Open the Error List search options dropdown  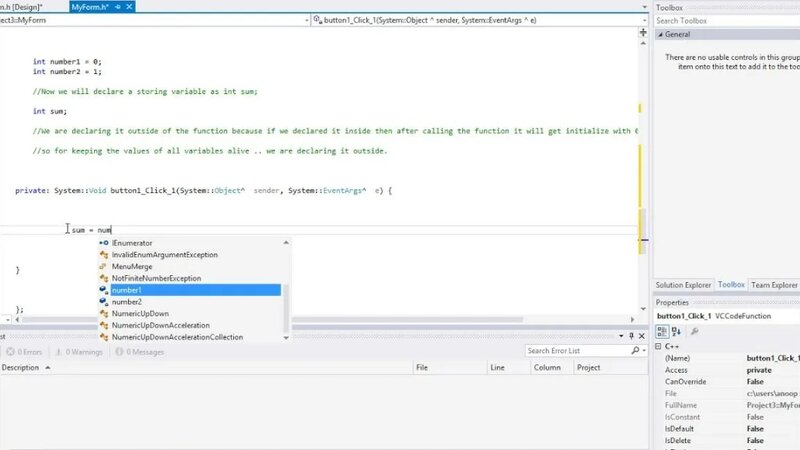click(644, 351)
